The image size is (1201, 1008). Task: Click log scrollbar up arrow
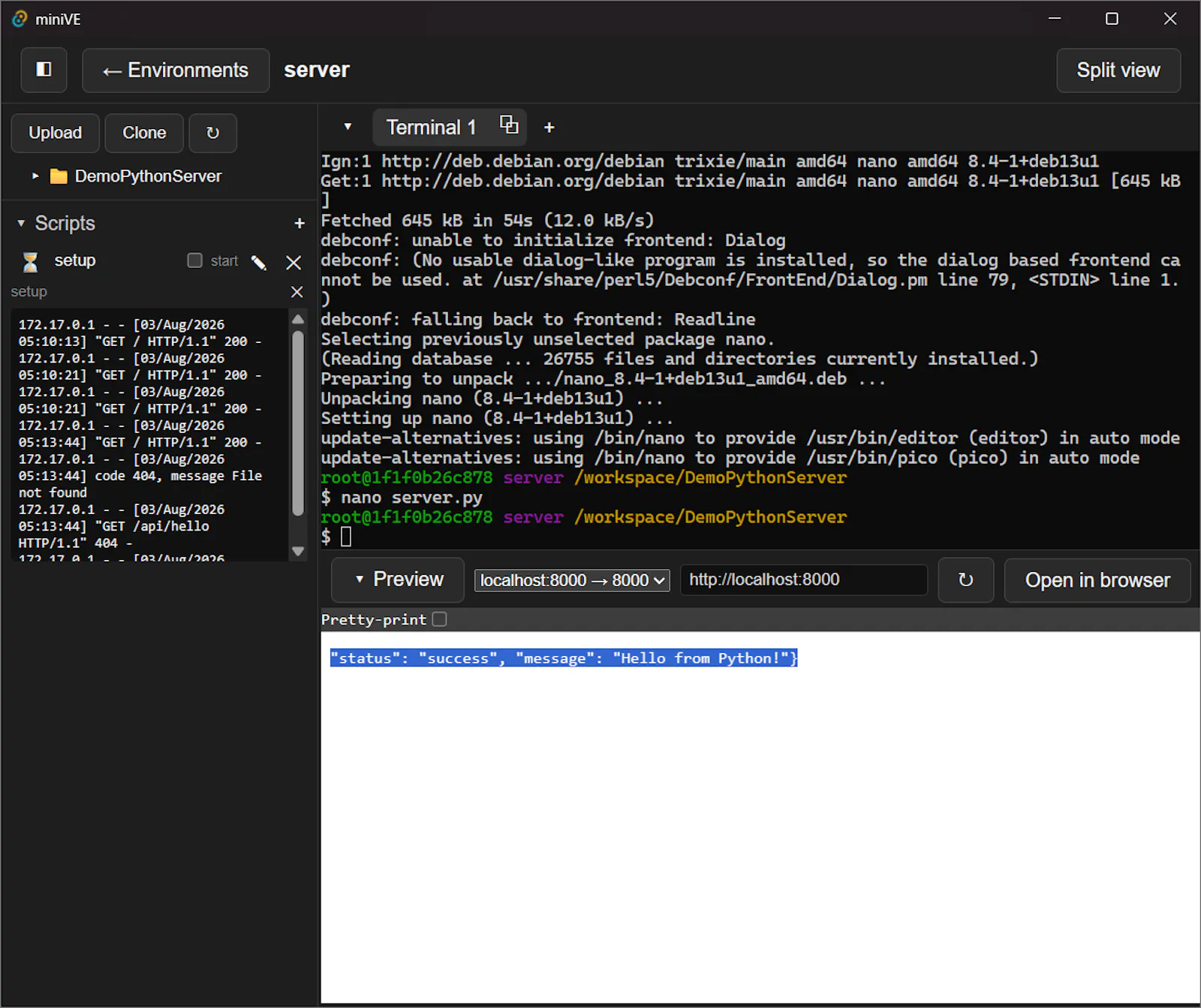[x=298, y=319]
